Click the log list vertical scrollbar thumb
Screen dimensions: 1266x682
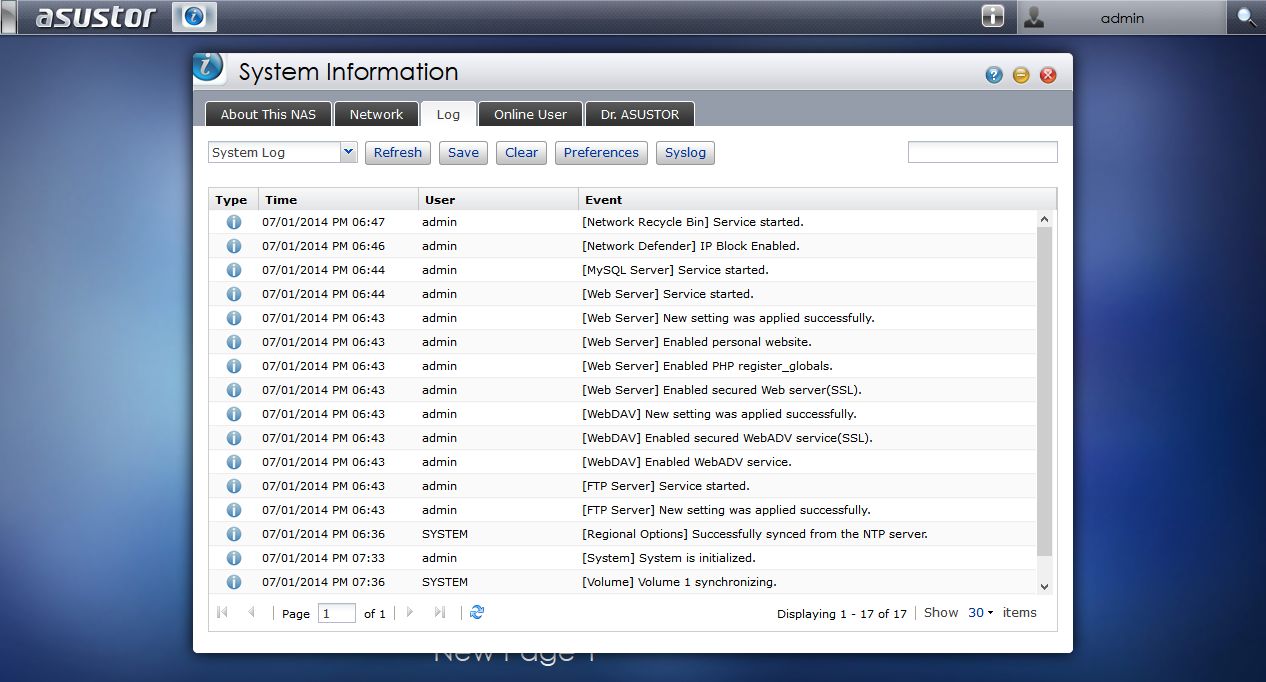coord(1045,391)
